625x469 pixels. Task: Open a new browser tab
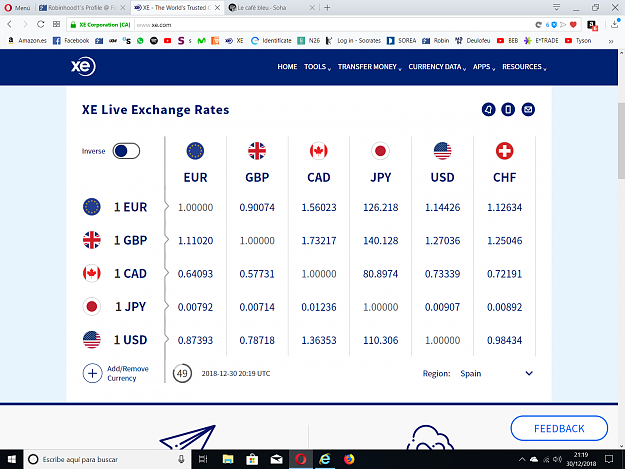pos(327,8)
